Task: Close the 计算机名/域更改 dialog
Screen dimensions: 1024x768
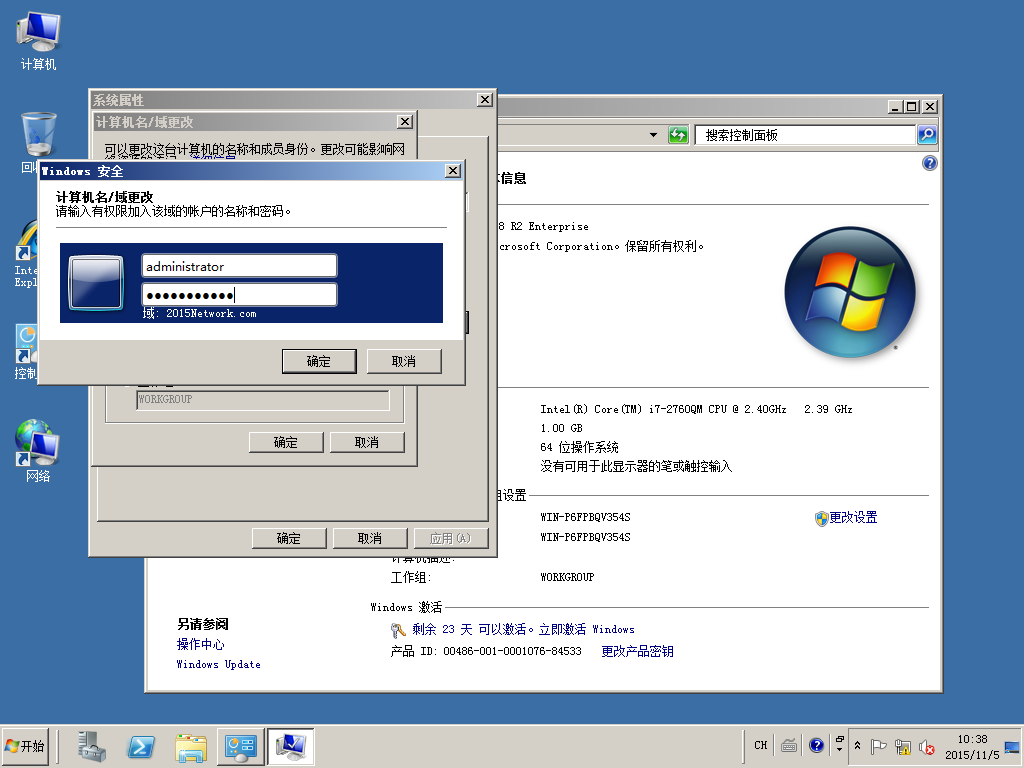Action: pyautogui.click(x=405, y=121)
